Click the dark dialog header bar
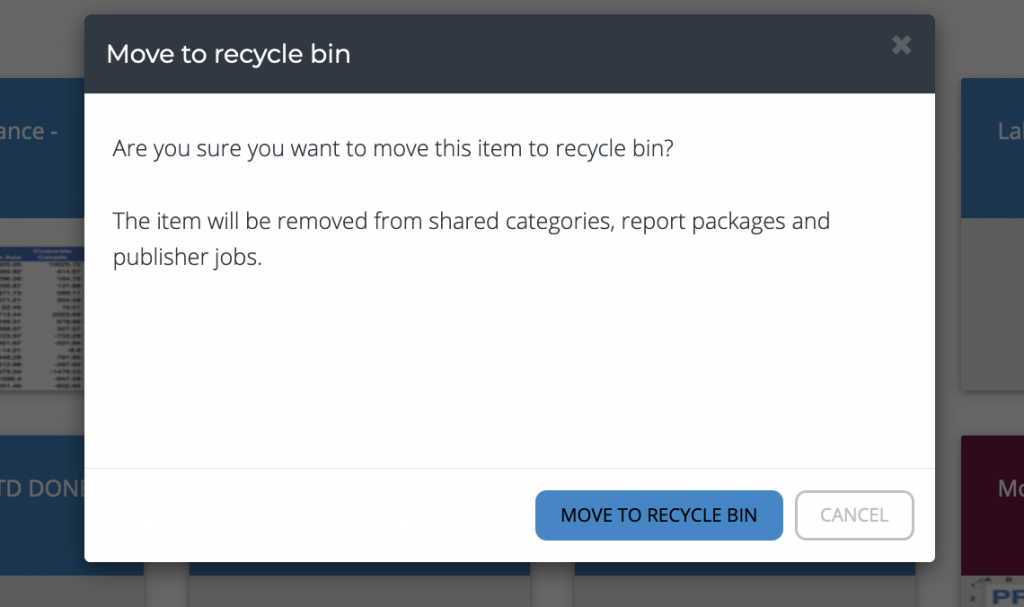Viewport: 1024px width, 607px height. pos(600,54)
